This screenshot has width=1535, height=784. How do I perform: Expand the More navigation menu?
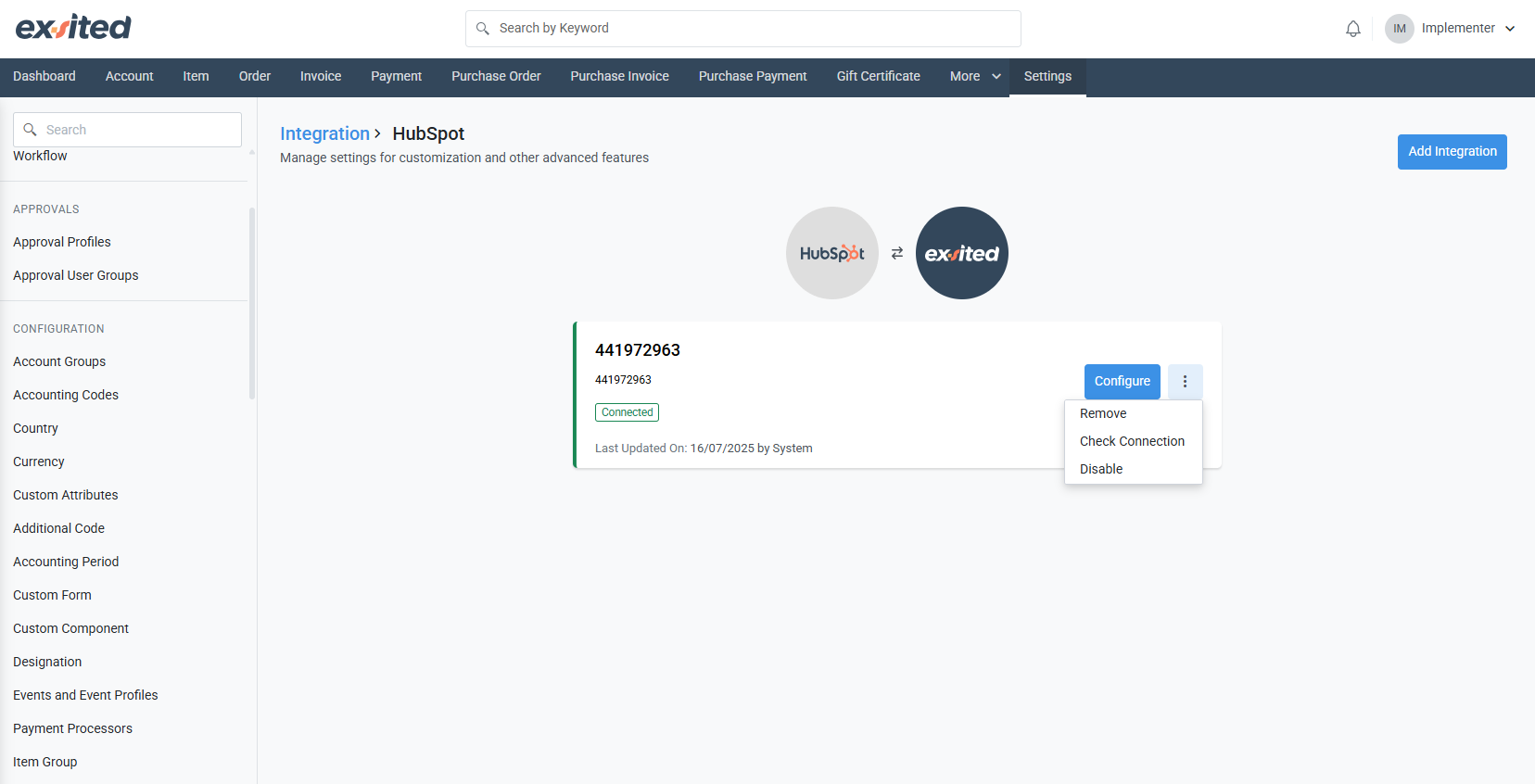pos(975,77)
